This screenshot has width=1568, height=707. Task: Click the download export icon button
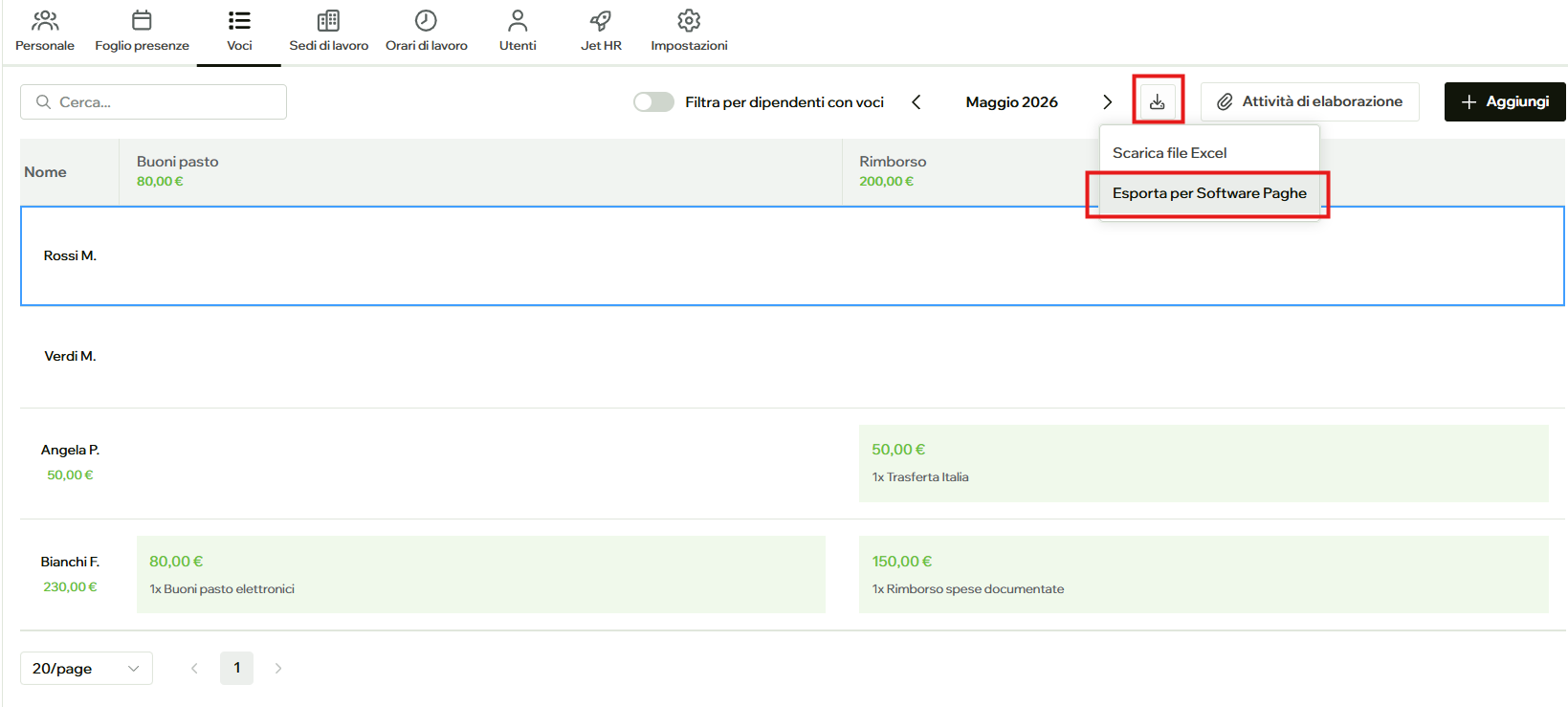tap(1158, 101)
